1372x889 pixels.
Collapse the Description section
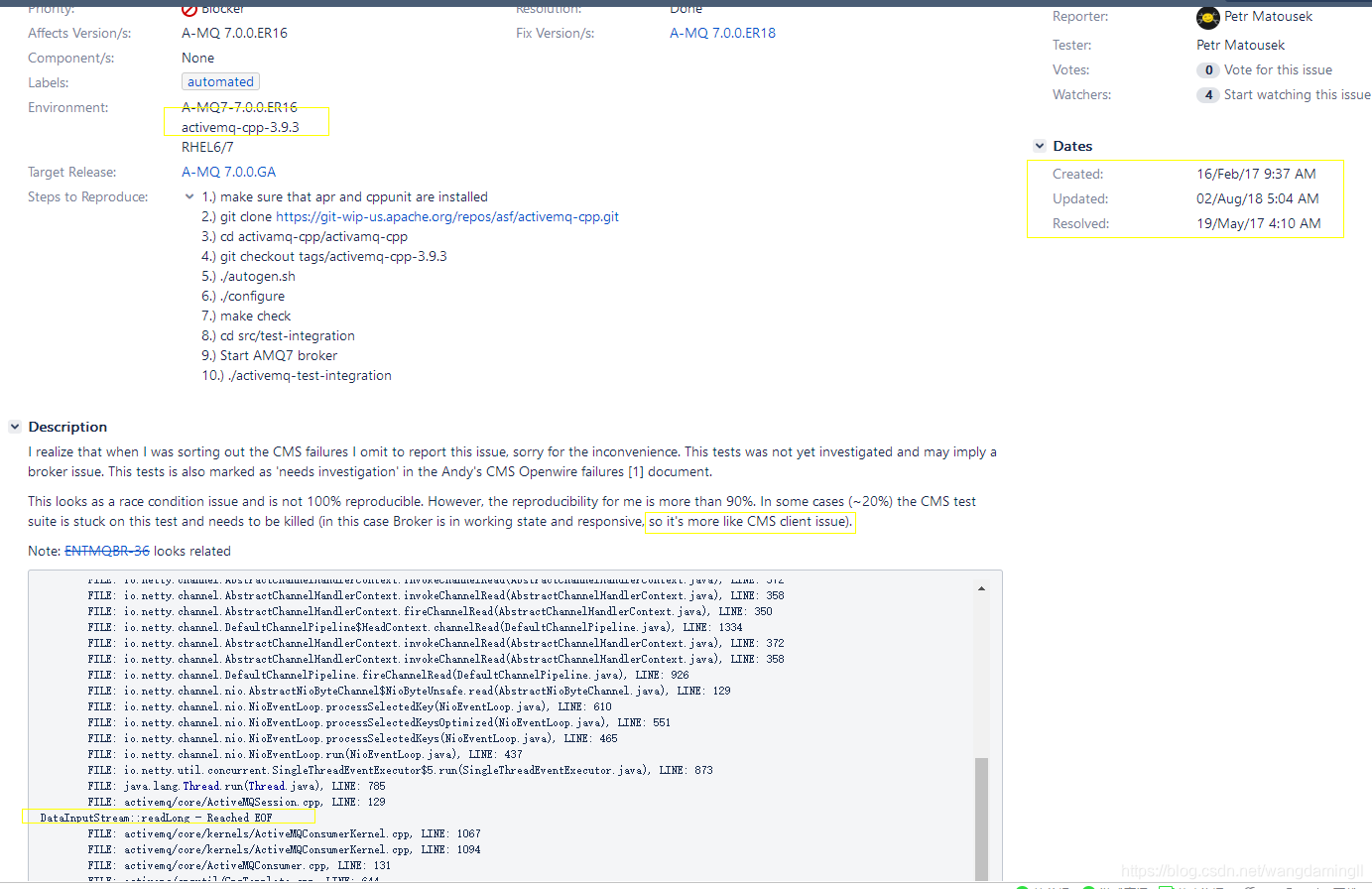15,427
